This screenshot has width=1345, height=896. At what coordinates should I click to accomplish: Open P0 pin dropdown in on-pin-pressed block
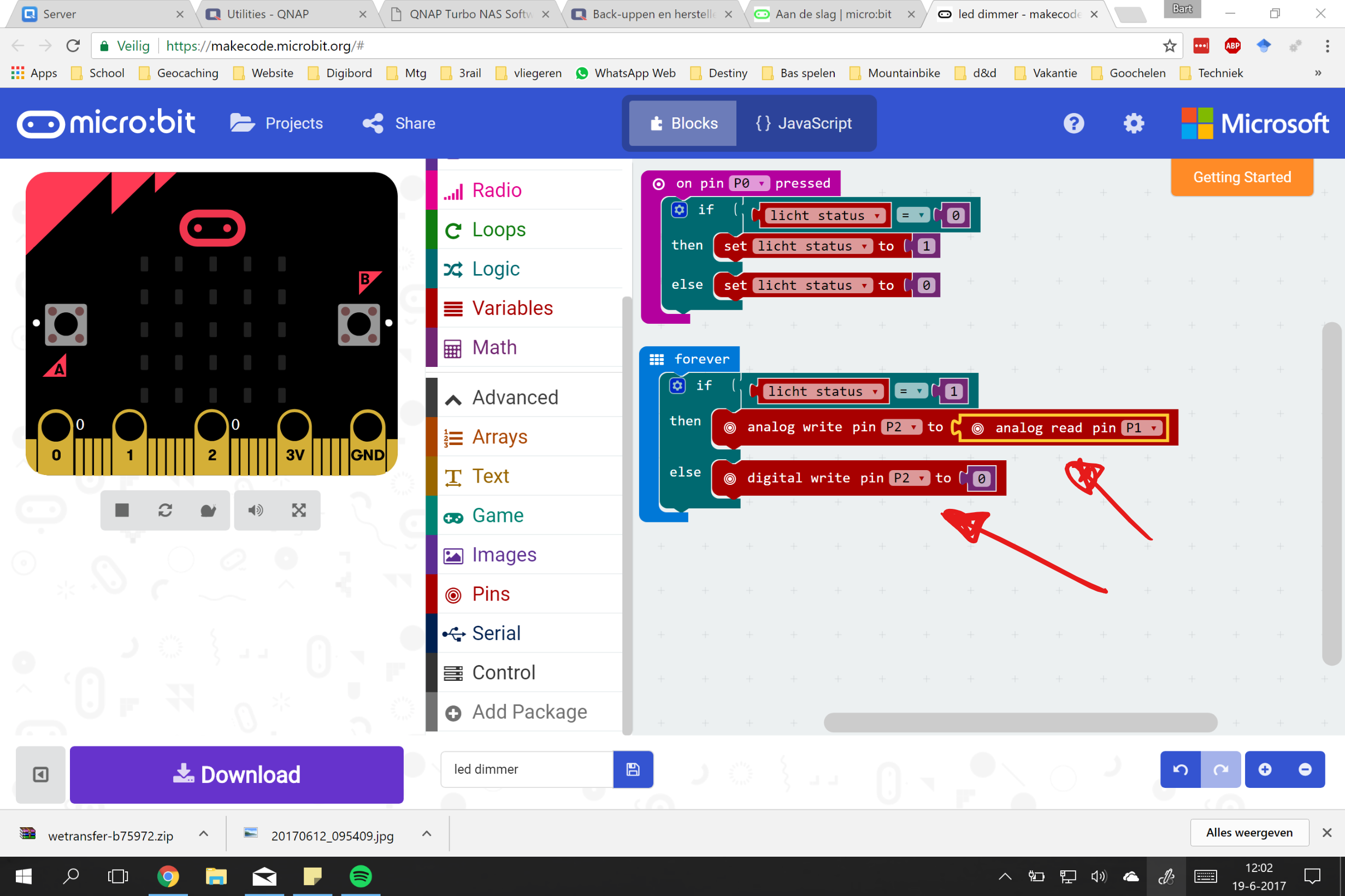click(748, 183)
